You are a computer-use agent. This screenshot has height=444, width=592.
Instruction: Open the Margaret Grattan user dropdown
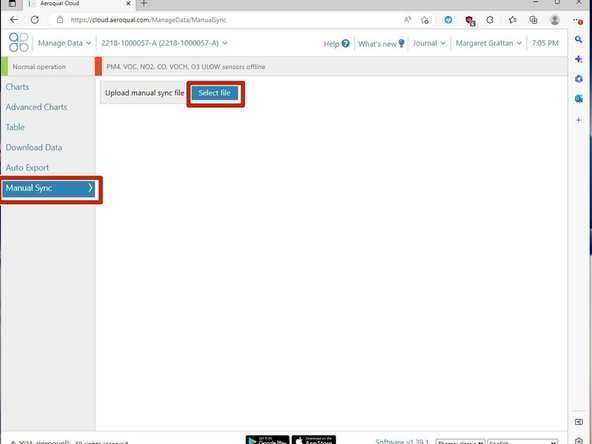coord(489,43)
